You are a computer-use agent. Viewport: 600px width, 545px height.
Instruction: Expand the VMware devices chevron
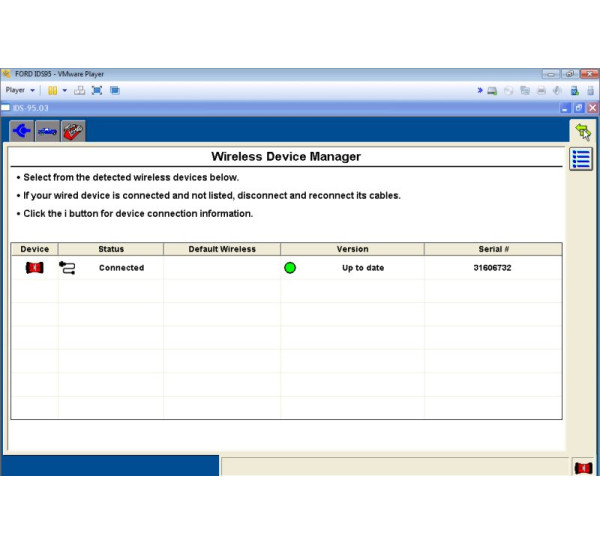click(x=480, y=90)
